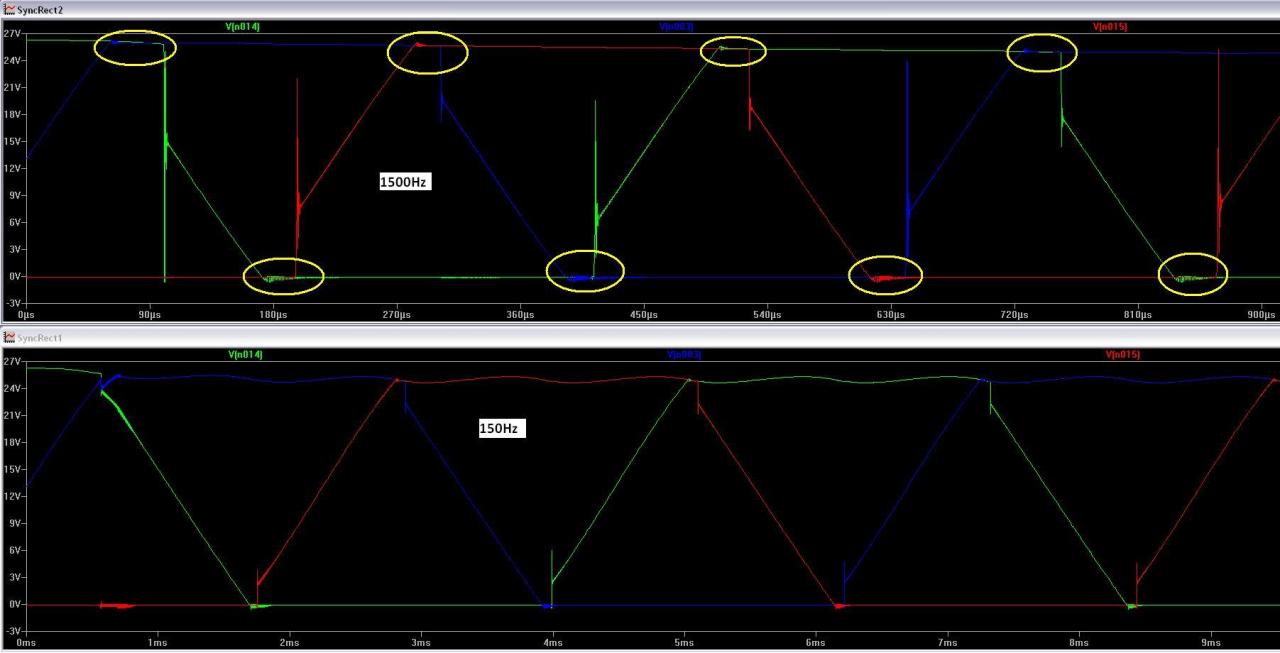Select green V(n014) trace label in SyncRect2
The image size is (1280, 653).
[244, 26]
